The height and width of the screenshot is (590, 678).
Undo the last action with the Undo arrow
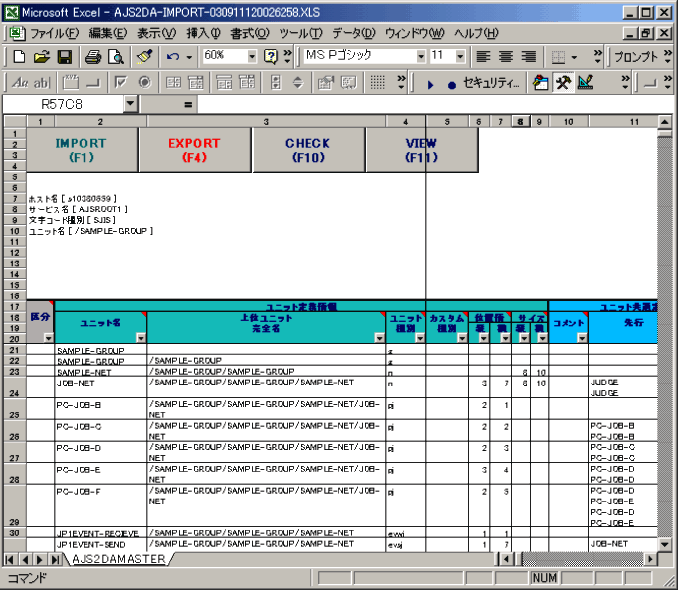point(173,57)
